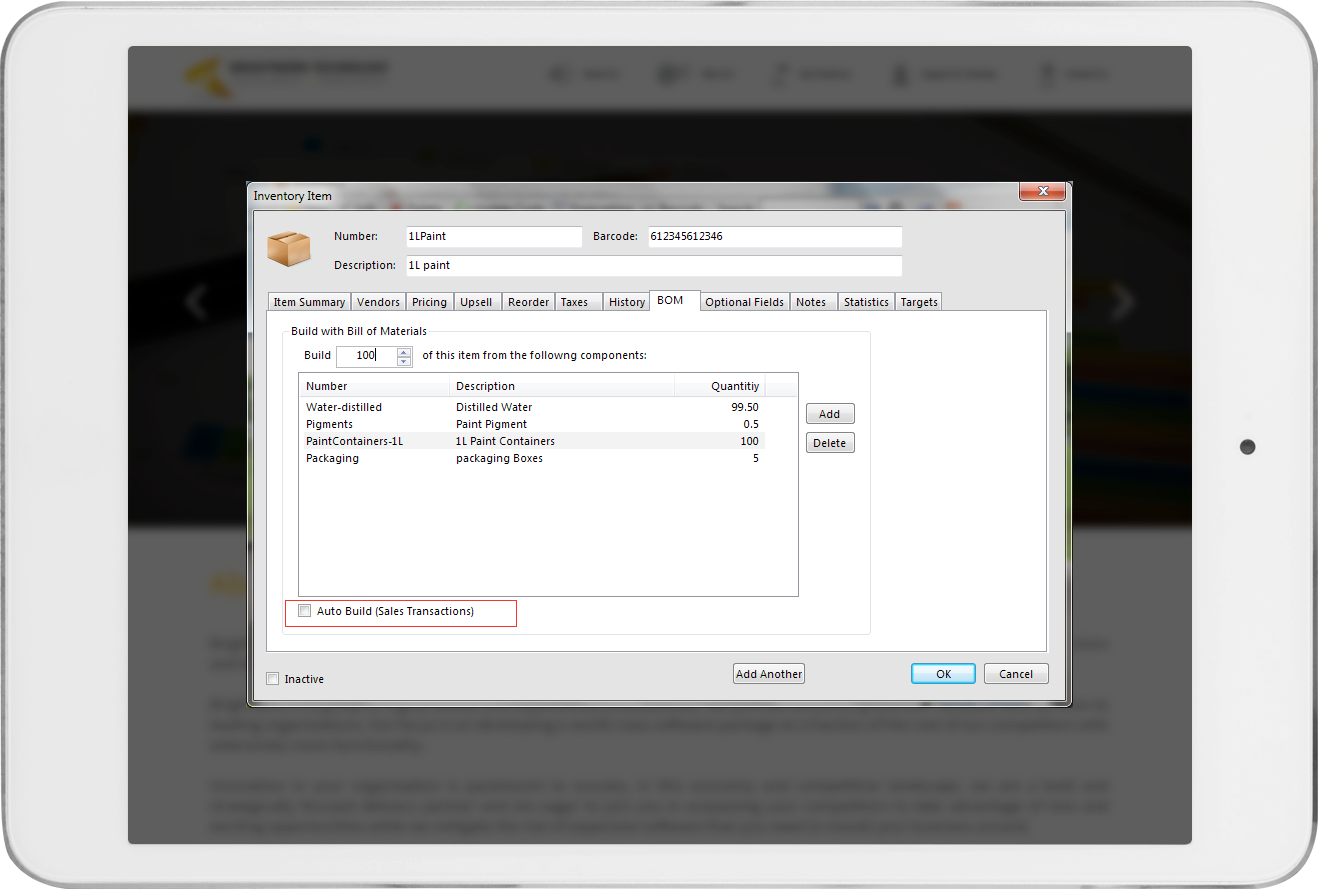Click the cardboard box inventory item icon
1318x889 pixels.
(x=289, y=248)
